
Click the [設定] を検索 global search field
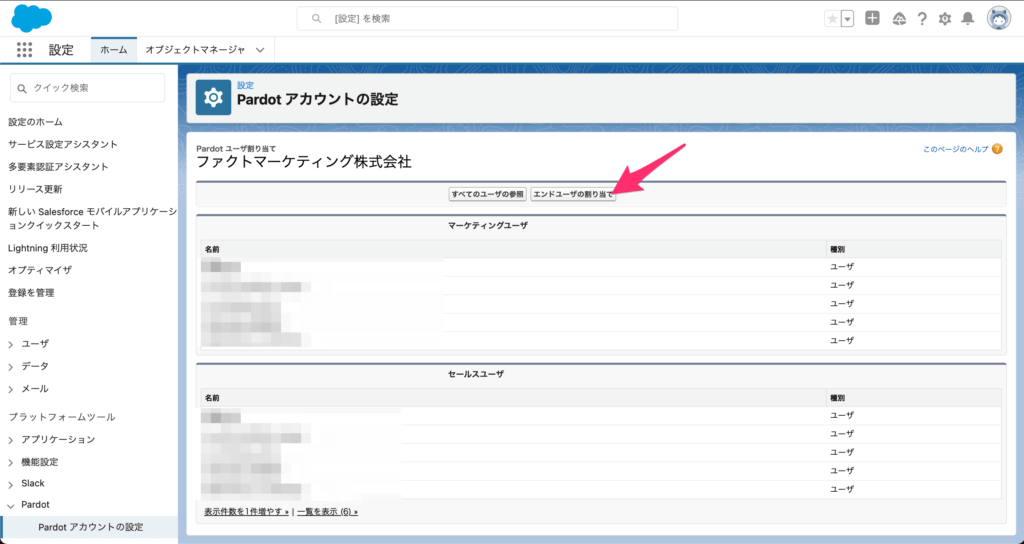coord(487,19)
